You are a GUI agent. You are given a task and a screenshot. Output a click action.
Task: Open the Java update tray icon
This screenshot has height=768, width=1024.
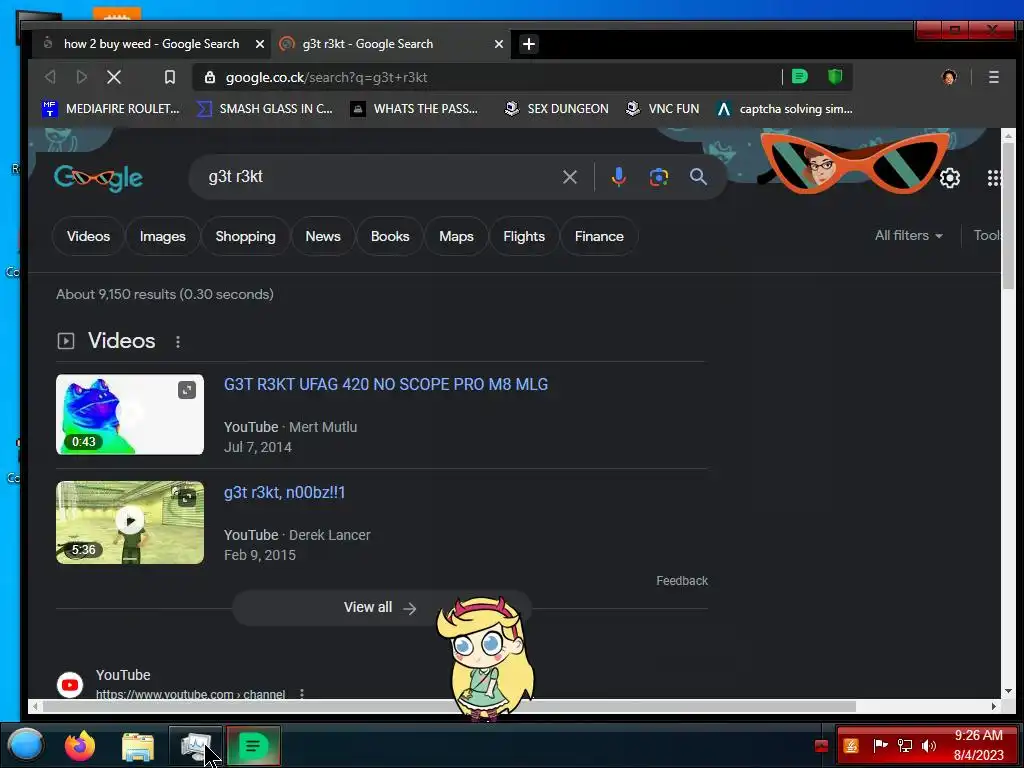tap(851, 745)
